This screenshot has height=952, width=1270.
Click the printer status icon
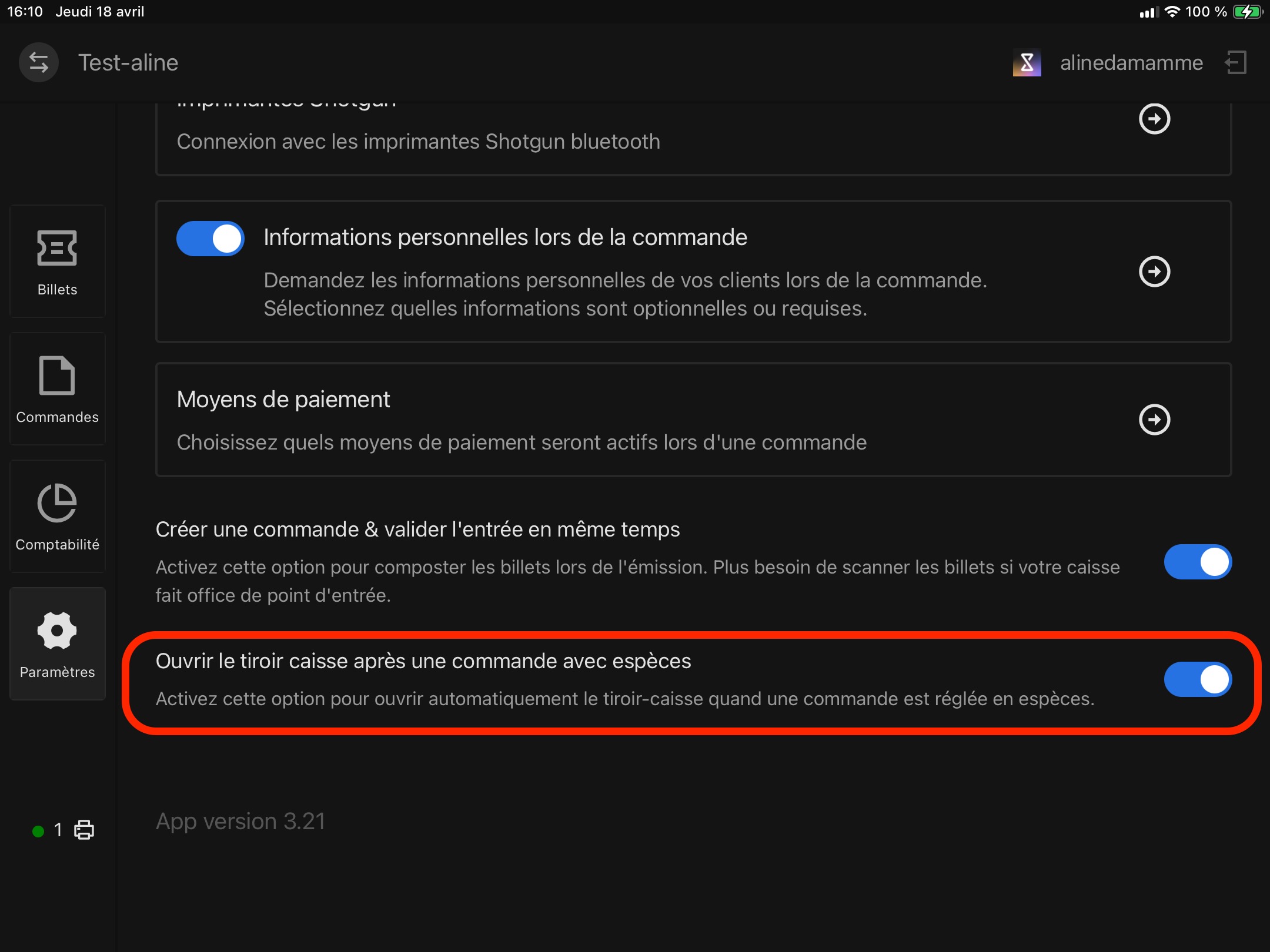coord(84,830)
